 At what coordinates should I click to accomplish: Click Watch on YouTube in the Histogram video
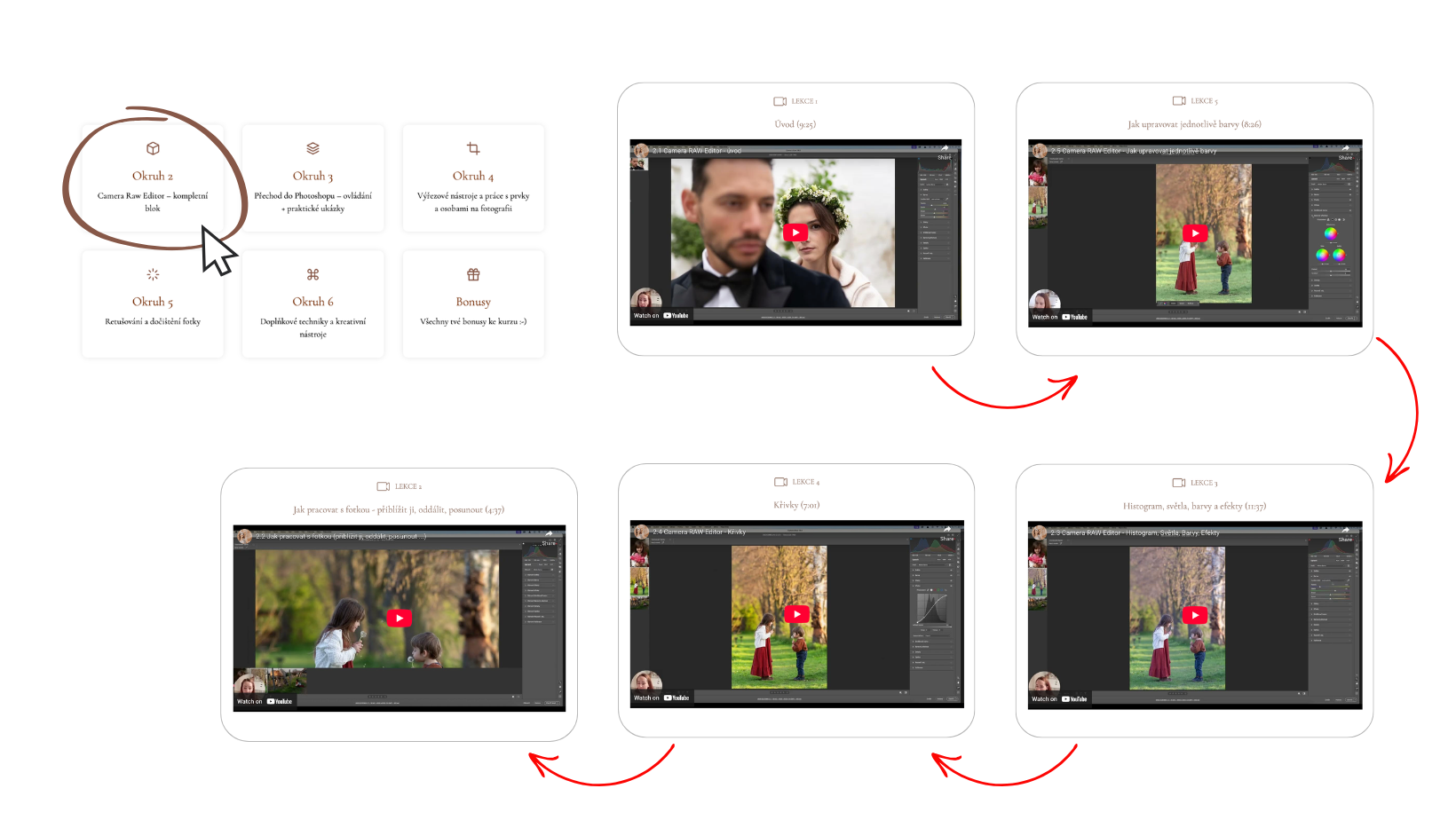[x=1059, y=699]
